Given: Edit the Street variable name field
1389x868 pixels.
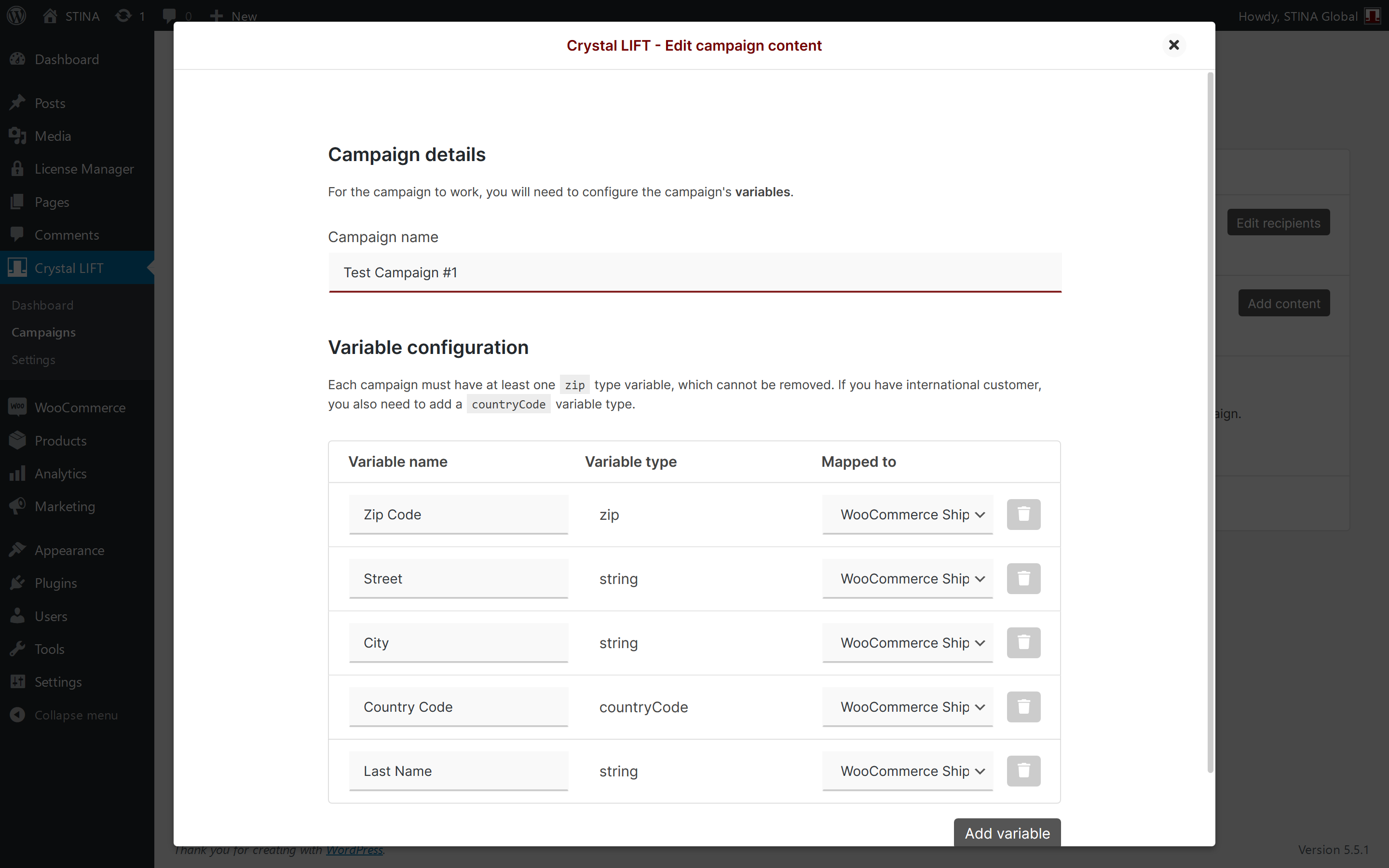Looking at the screenshot, I should [x=458, y=579].
